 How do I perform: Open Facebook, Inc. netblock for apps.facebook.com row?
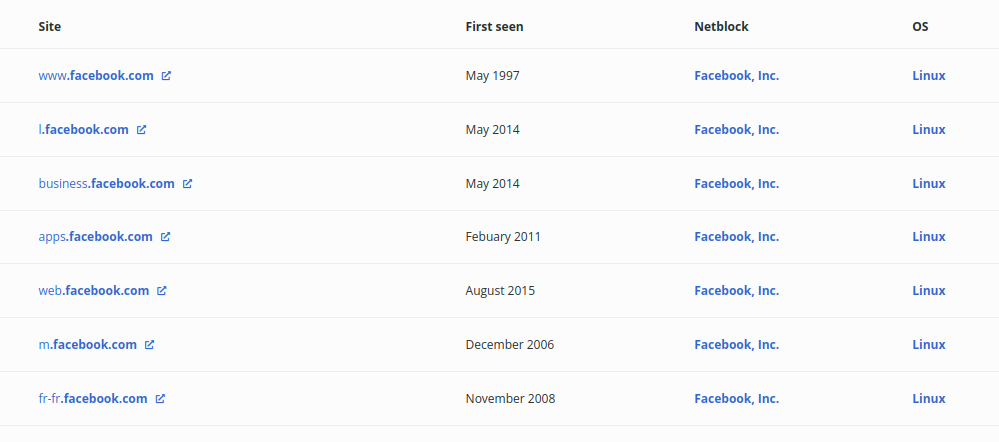tap(736, 237)
